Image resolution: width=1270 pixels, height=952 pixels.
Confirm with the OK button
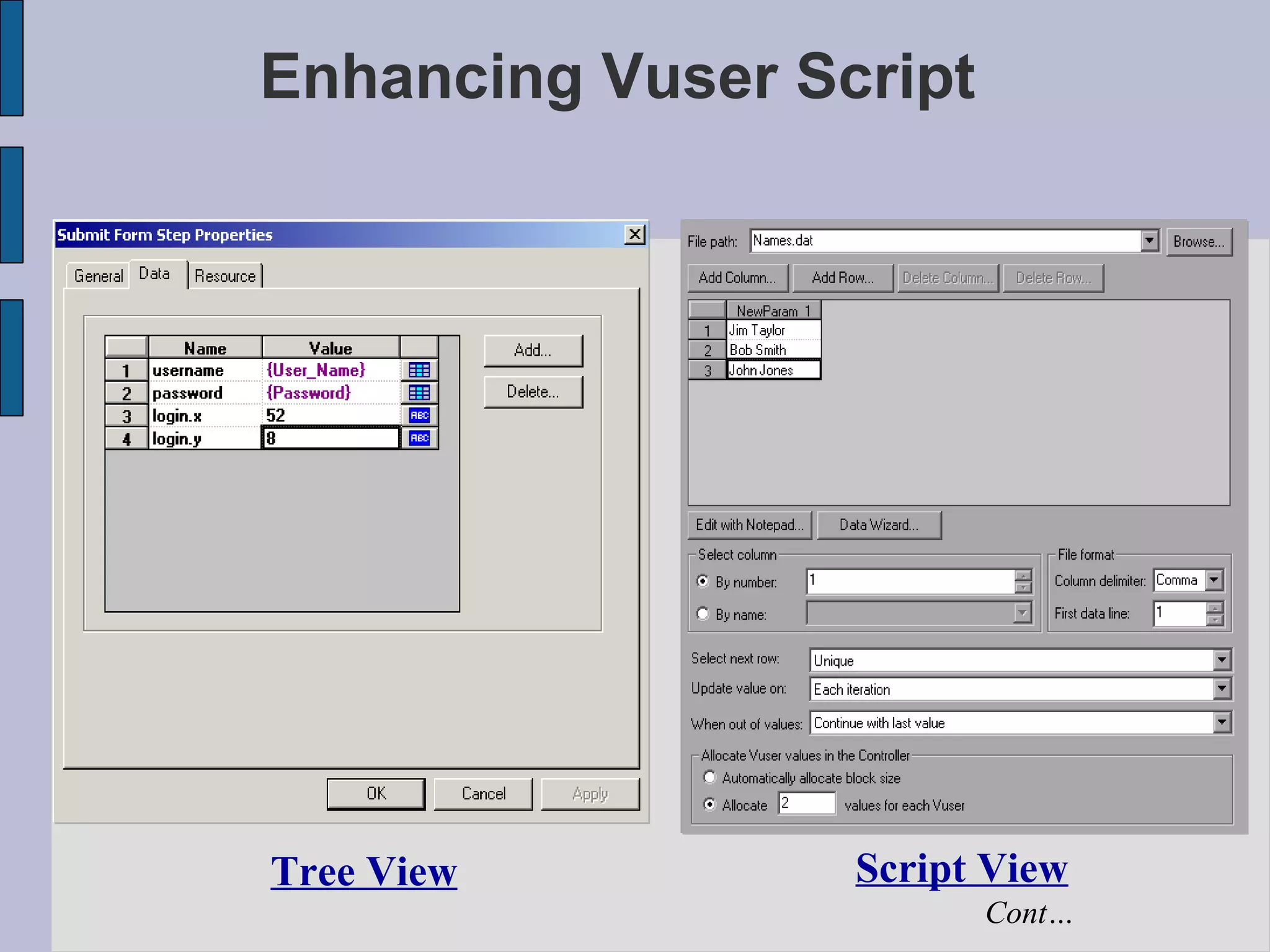pos(376,794)
